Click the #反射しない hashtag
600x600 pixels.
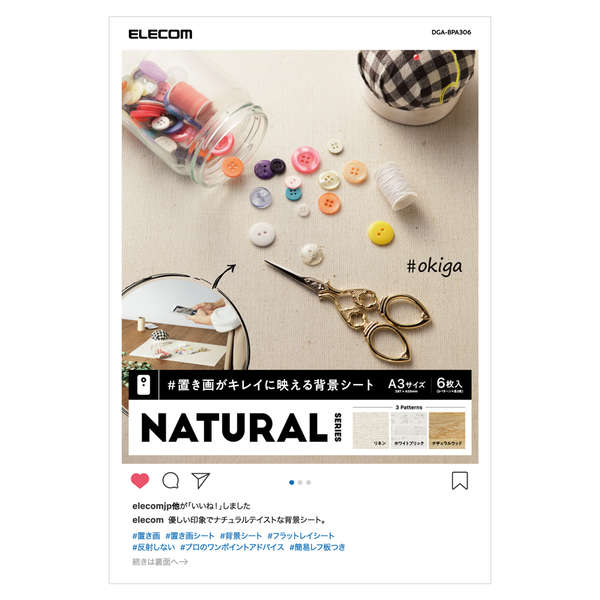pyautogui.click(x=153, y=547)
